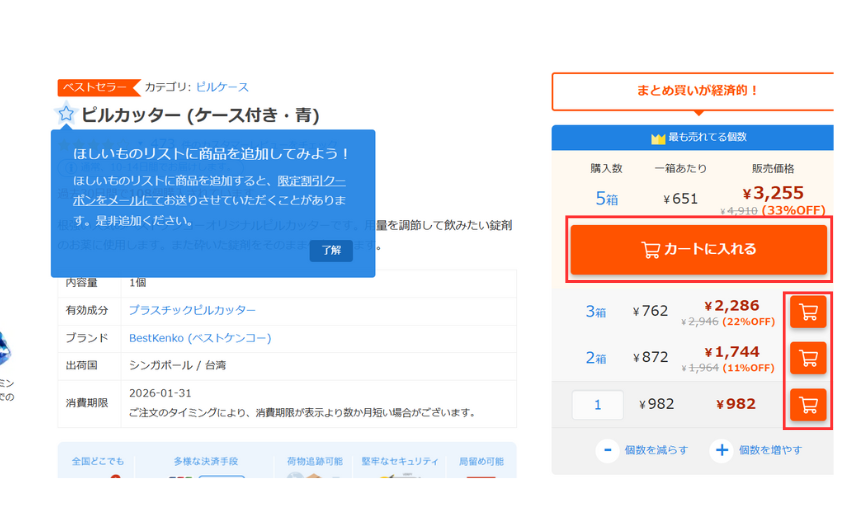Image resolution: width=844 pixels, height=521 pixels.
Task: Select the 5箱 purchase quantity option
Action: [x=606, y=199]
